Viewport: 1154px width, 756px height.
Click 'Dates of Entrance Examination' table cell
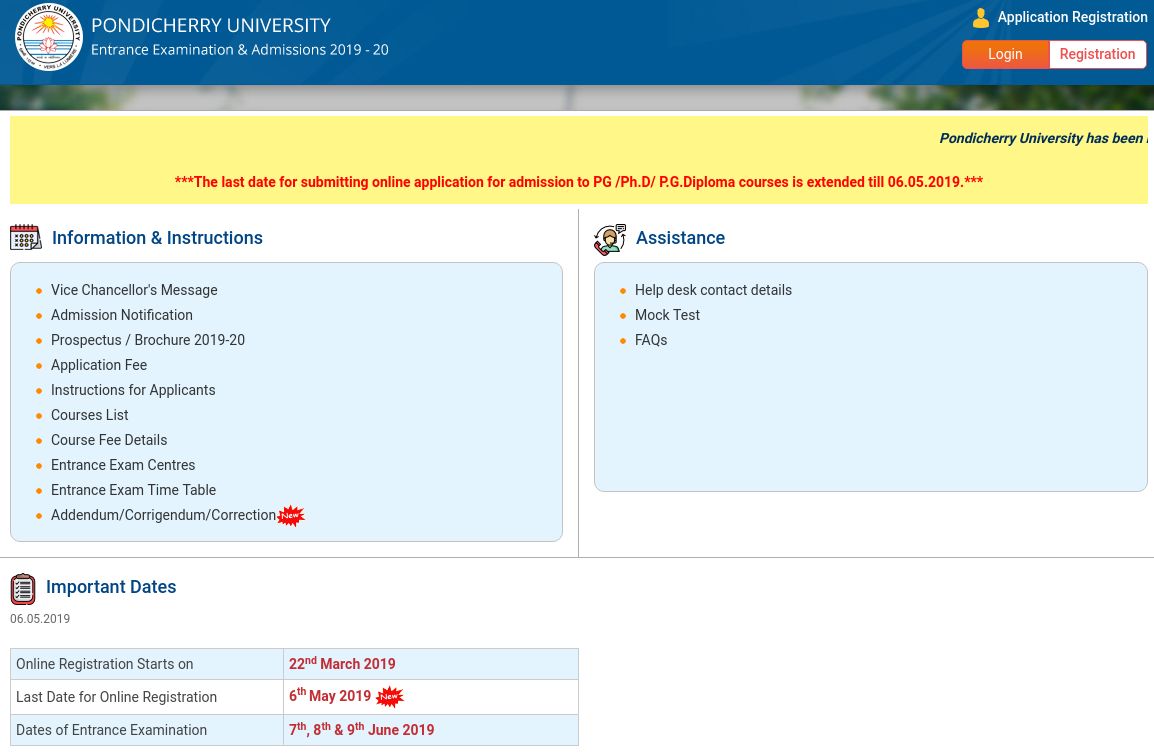(146, 730)
